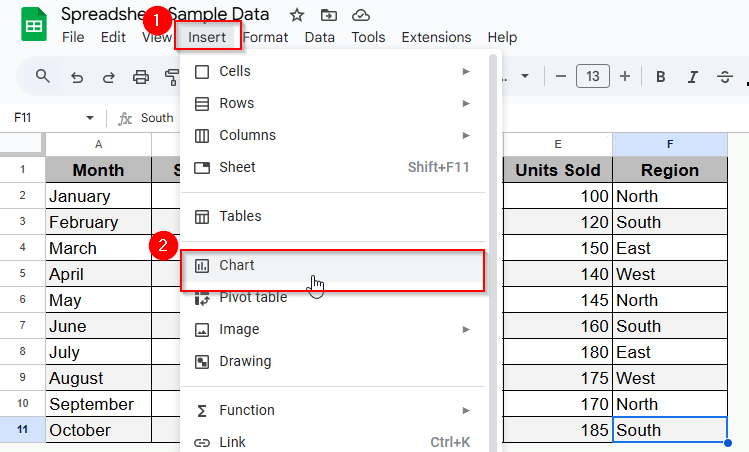Click the search magnifier icon in toolbar
Viewport: 749px width, 452px height.
coord(43,76)
